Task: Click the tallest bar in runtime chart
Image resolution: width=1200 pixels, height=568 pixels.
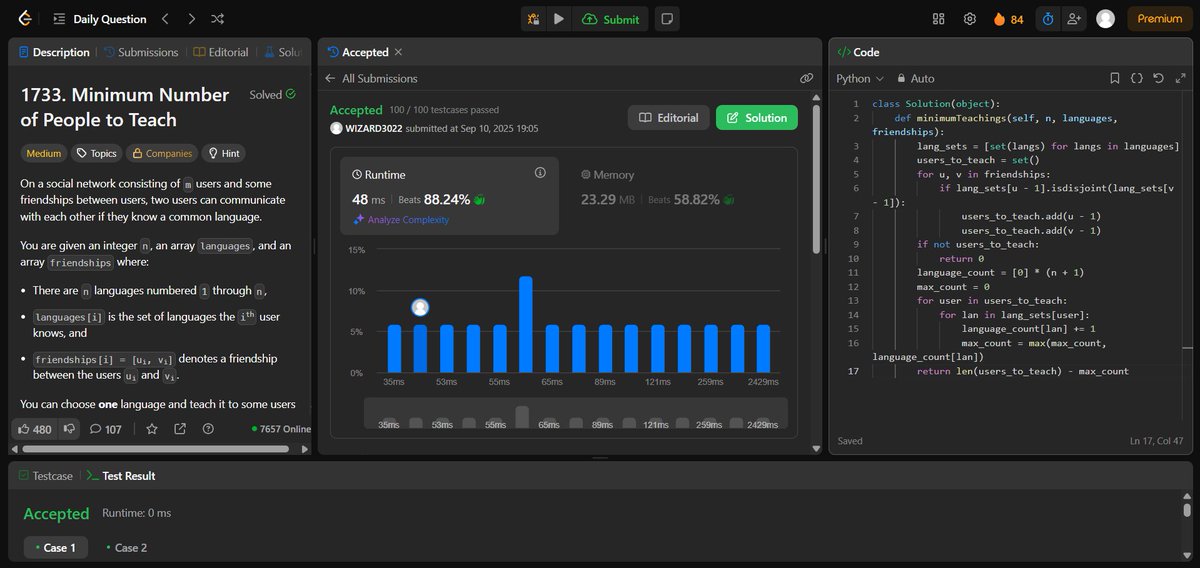Action: tap(525, 325)
